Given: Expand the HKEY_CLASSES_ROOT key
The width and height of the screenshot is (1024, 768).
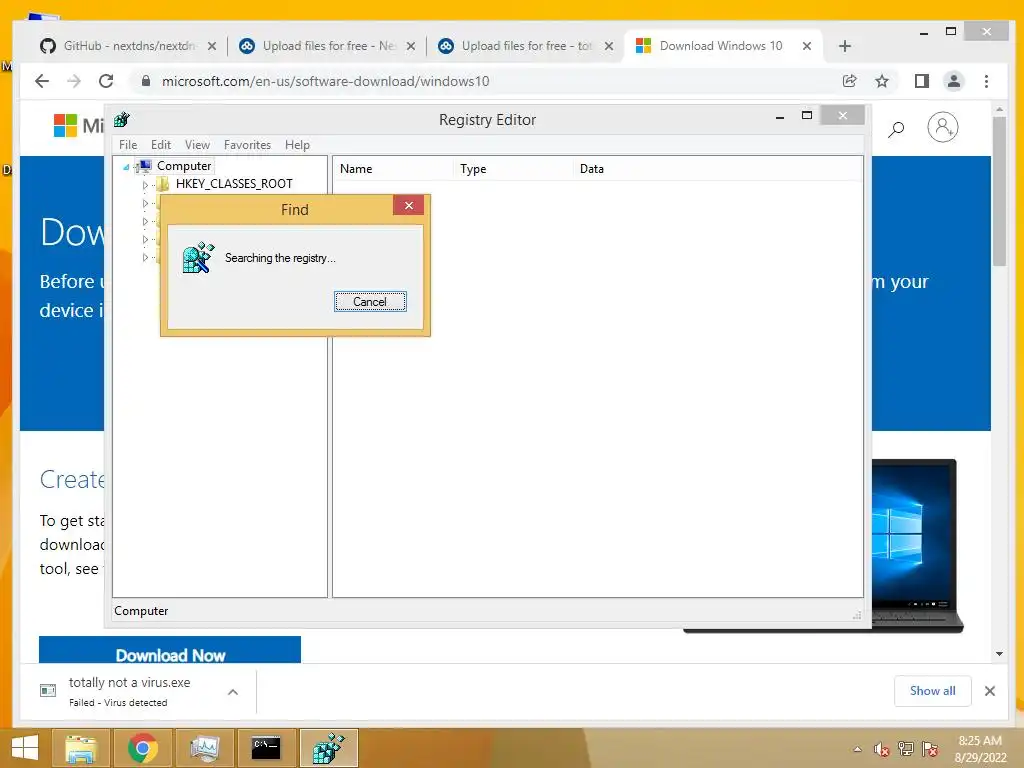Looking at the screenshot, I should pyautogui.click(x=145, y=185).
